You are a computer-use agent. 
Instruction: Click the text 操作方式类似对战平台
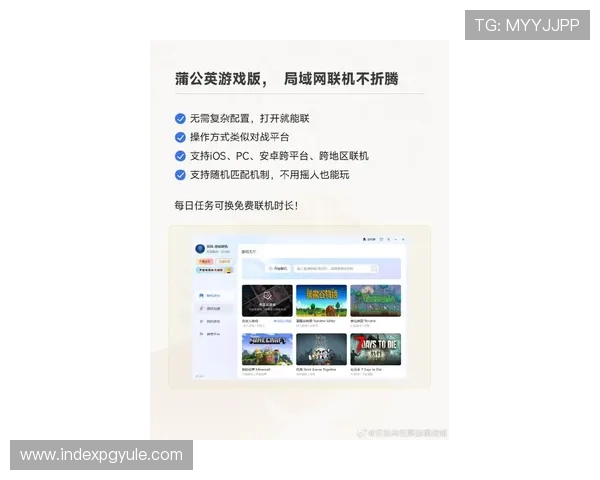[240, 137]
